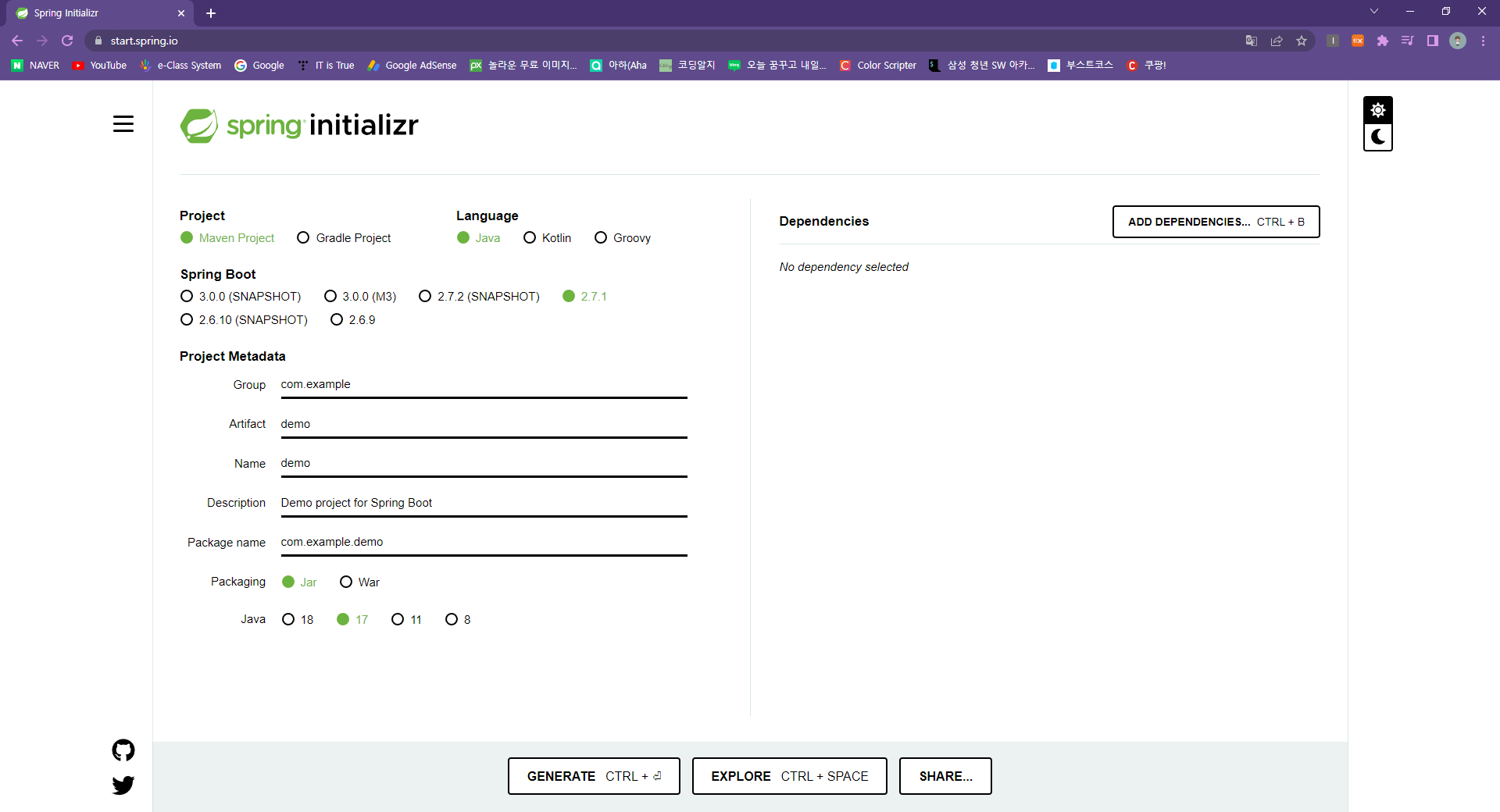Reload the page with the refresh icon
The image size is (1500, 812).
tap(67, 41)
